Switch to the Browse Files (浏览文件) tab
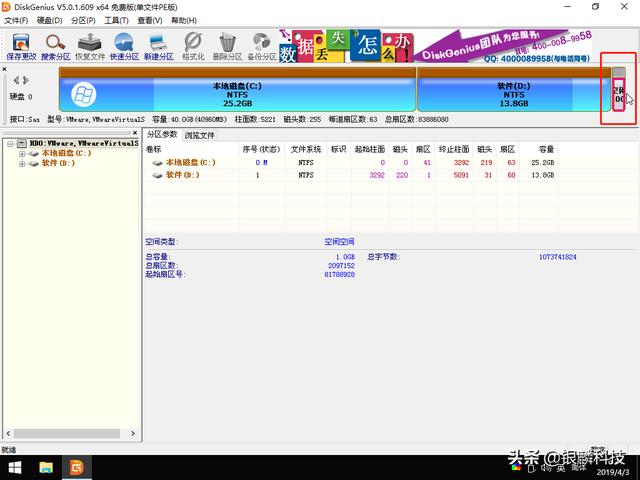 [x=199, y=135]
